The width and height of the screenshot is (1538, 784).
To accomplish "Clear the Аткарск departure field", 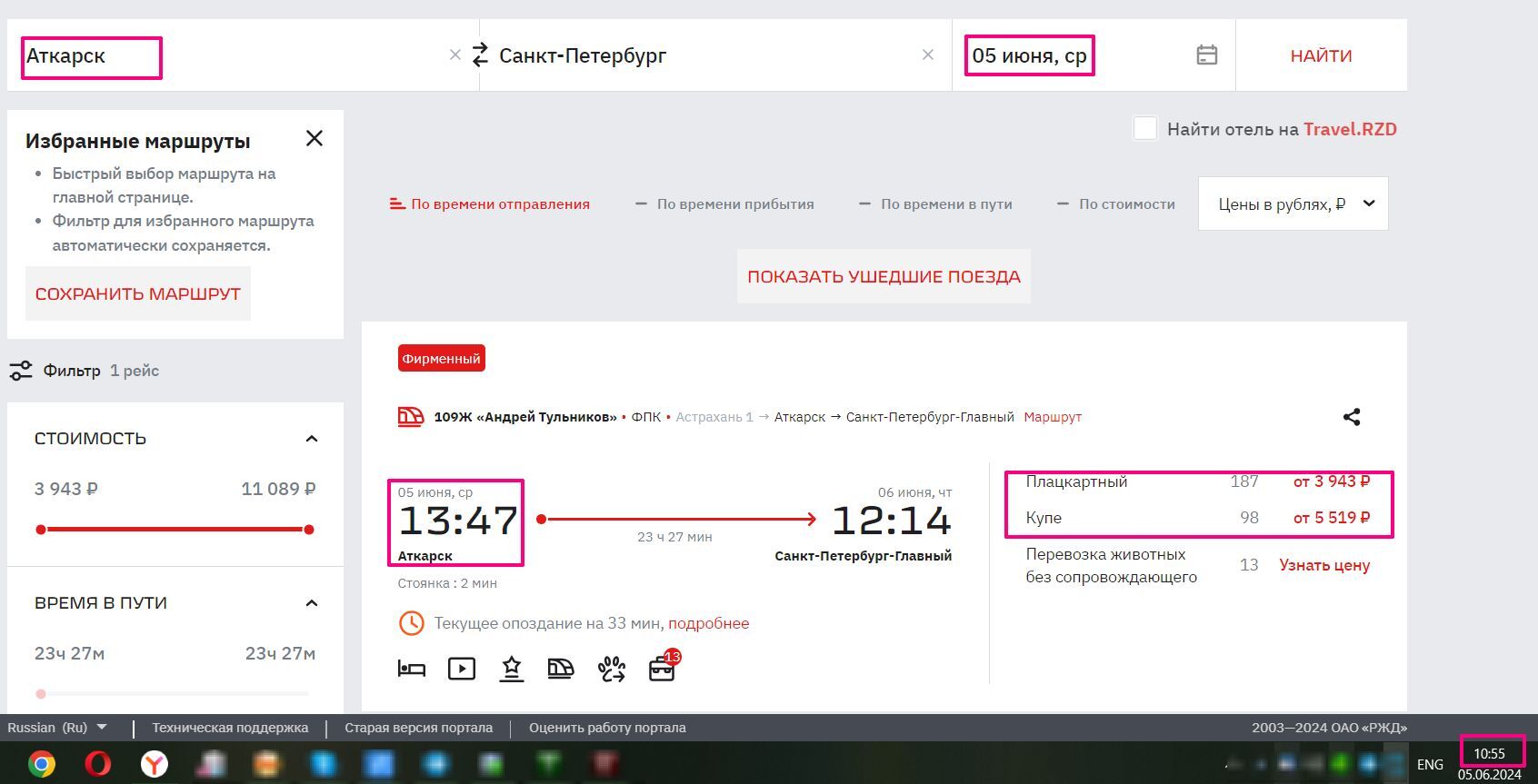I will (455, 55).
